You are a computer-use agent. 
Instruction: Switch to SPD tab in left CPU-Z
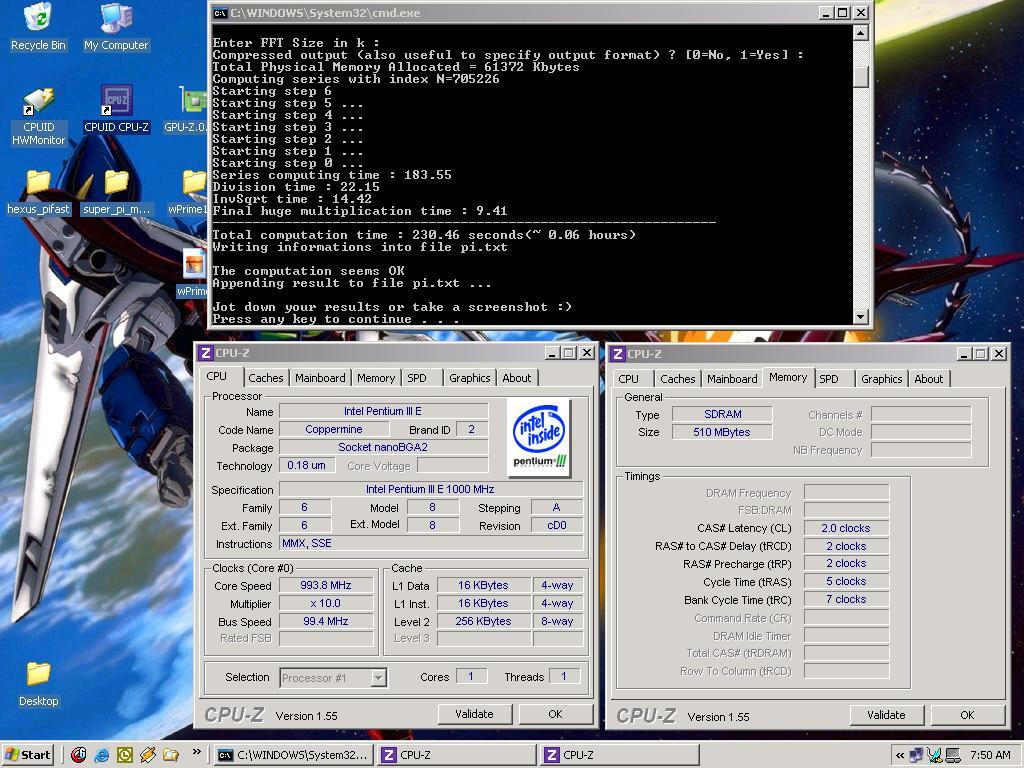pos(417,378)
